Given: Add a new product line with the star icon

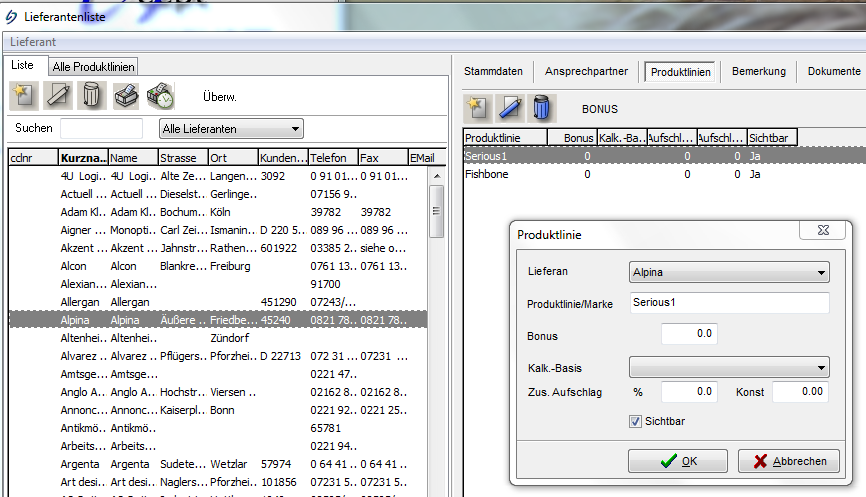Looking at the screenshot, I should tap(478, 107).
